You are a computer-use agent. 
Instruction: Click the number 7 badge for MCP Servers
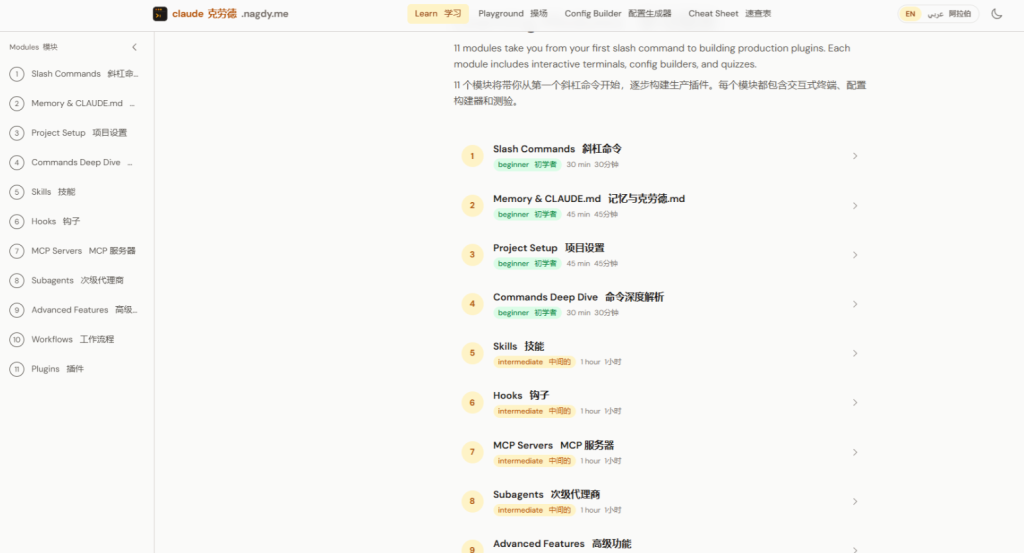click(473, 452)
